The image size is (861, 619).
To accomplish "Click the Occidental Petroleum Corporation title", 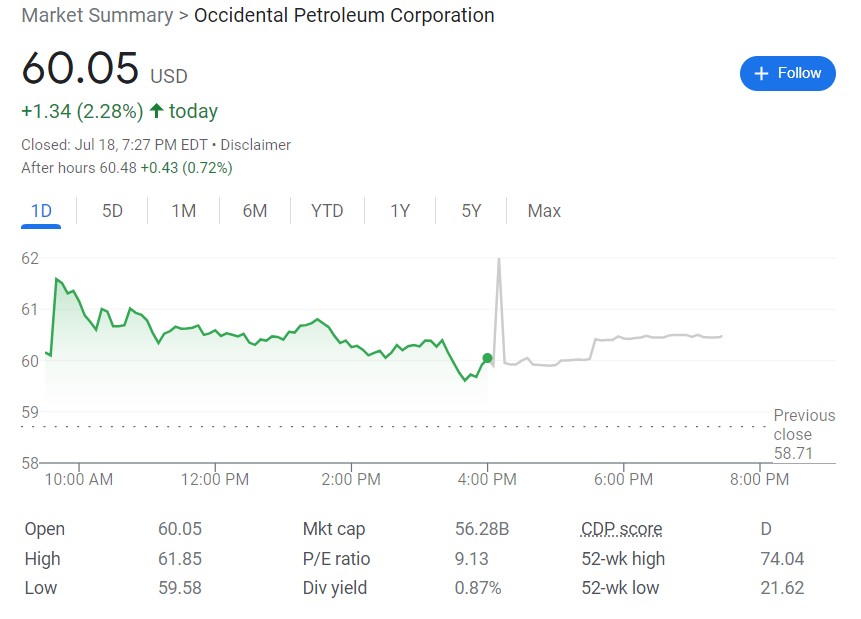I will [x=344, y=16].
